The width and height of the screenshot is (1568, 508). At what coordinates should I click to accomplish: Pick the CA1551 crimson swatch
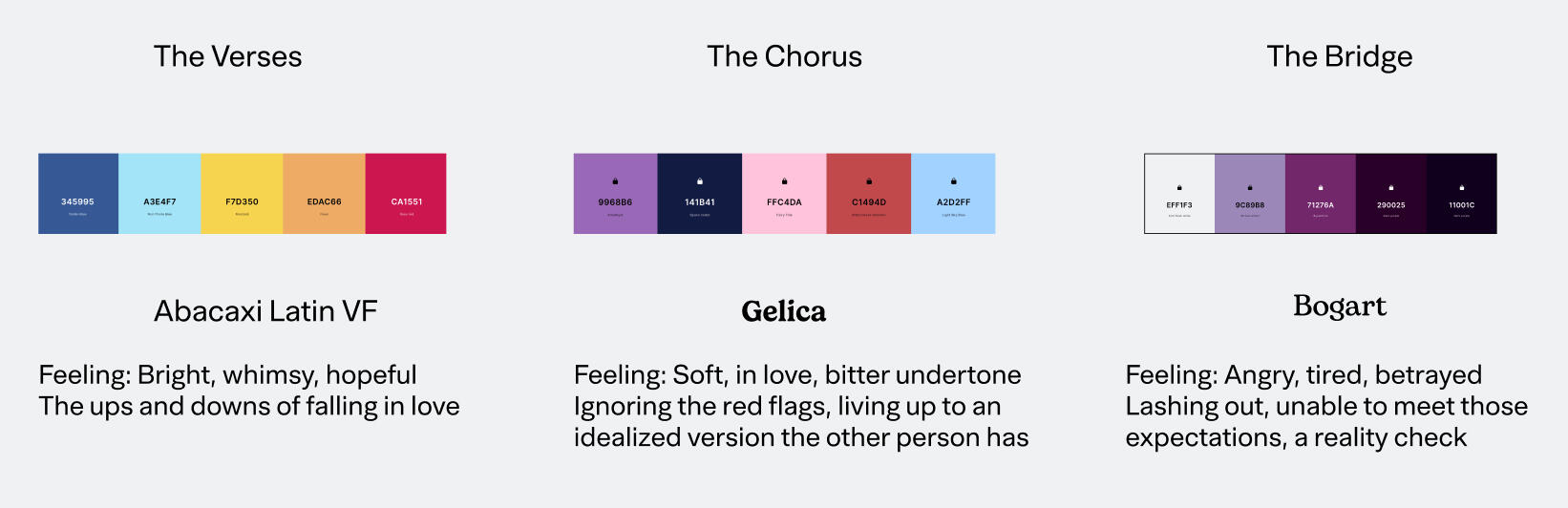(x=406, y=194)
